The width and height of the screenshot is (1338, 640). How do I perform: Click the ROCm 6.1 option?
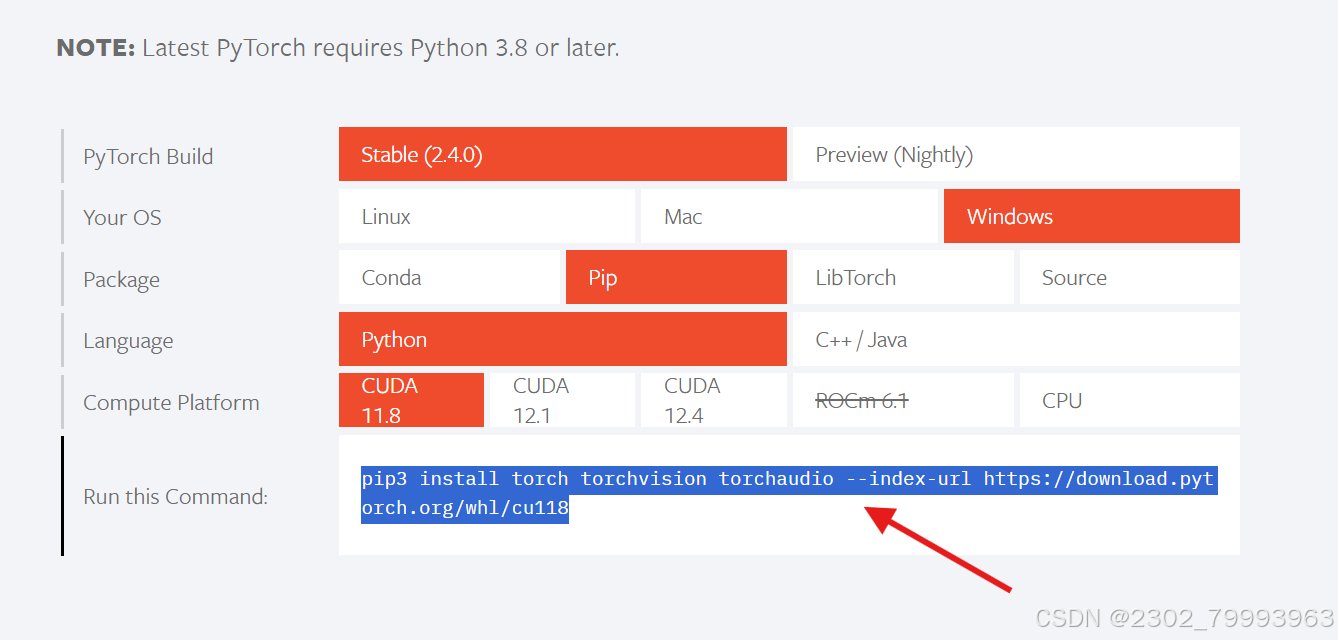point(903,400)
